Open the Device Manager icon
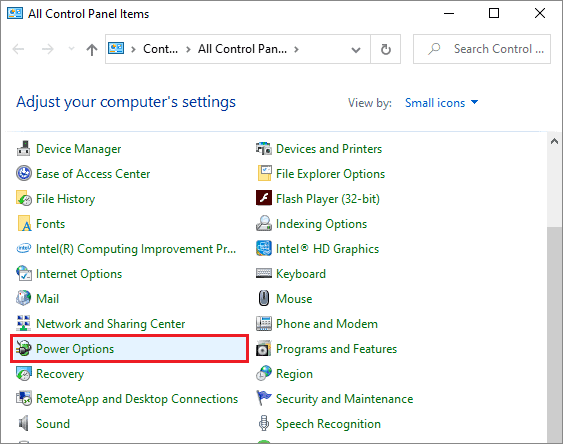This screenshot has width=563, height=444. click(x=24, y=149)
